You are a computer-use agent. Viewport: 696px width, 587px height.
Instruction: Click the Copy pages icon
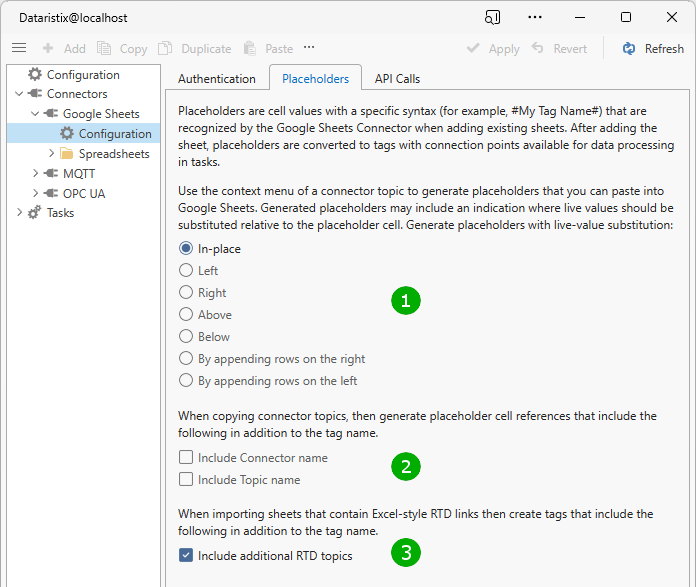[x=104, y=48]
